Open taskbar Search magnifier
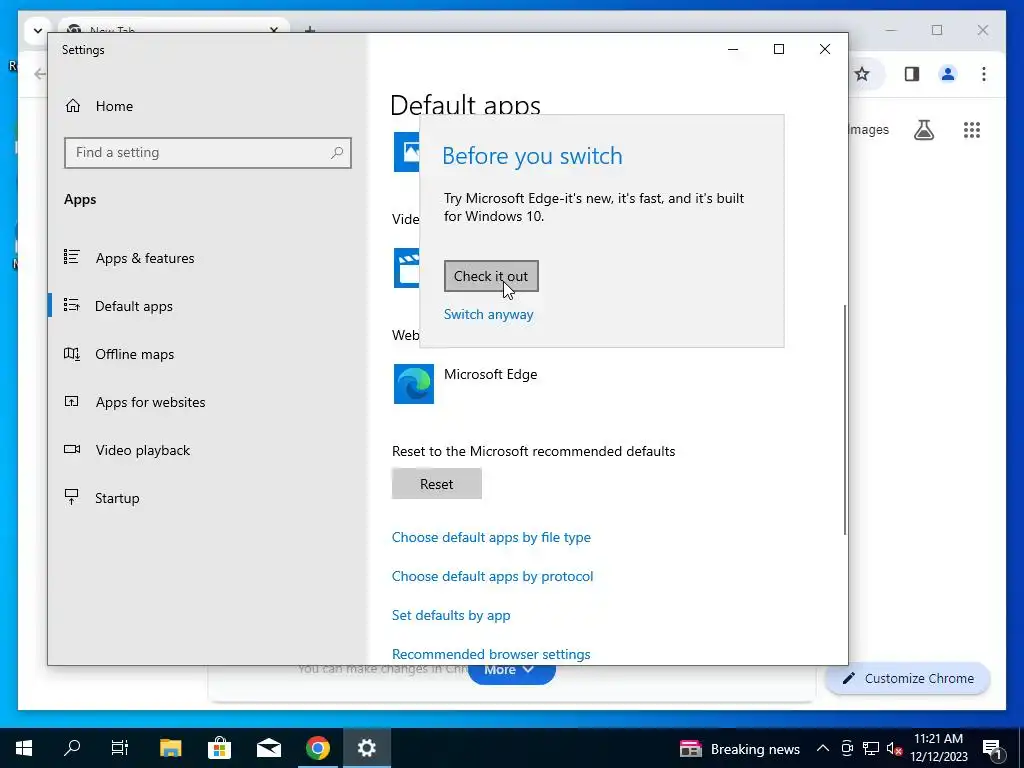Screen dimensions: 1024x768 (x=72, y=748)
